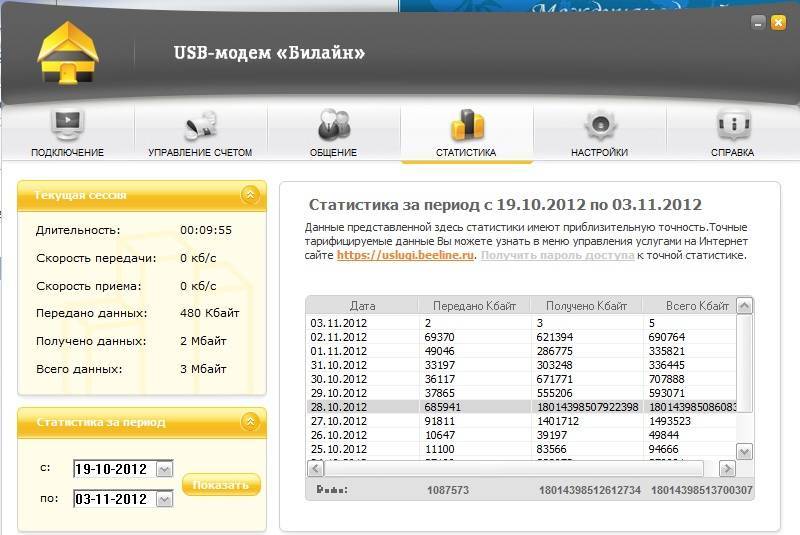This screenshot has width=800, height=535.
Task: Click the received value 1401712
Action: pyautogui.click(x=558, y=421)
